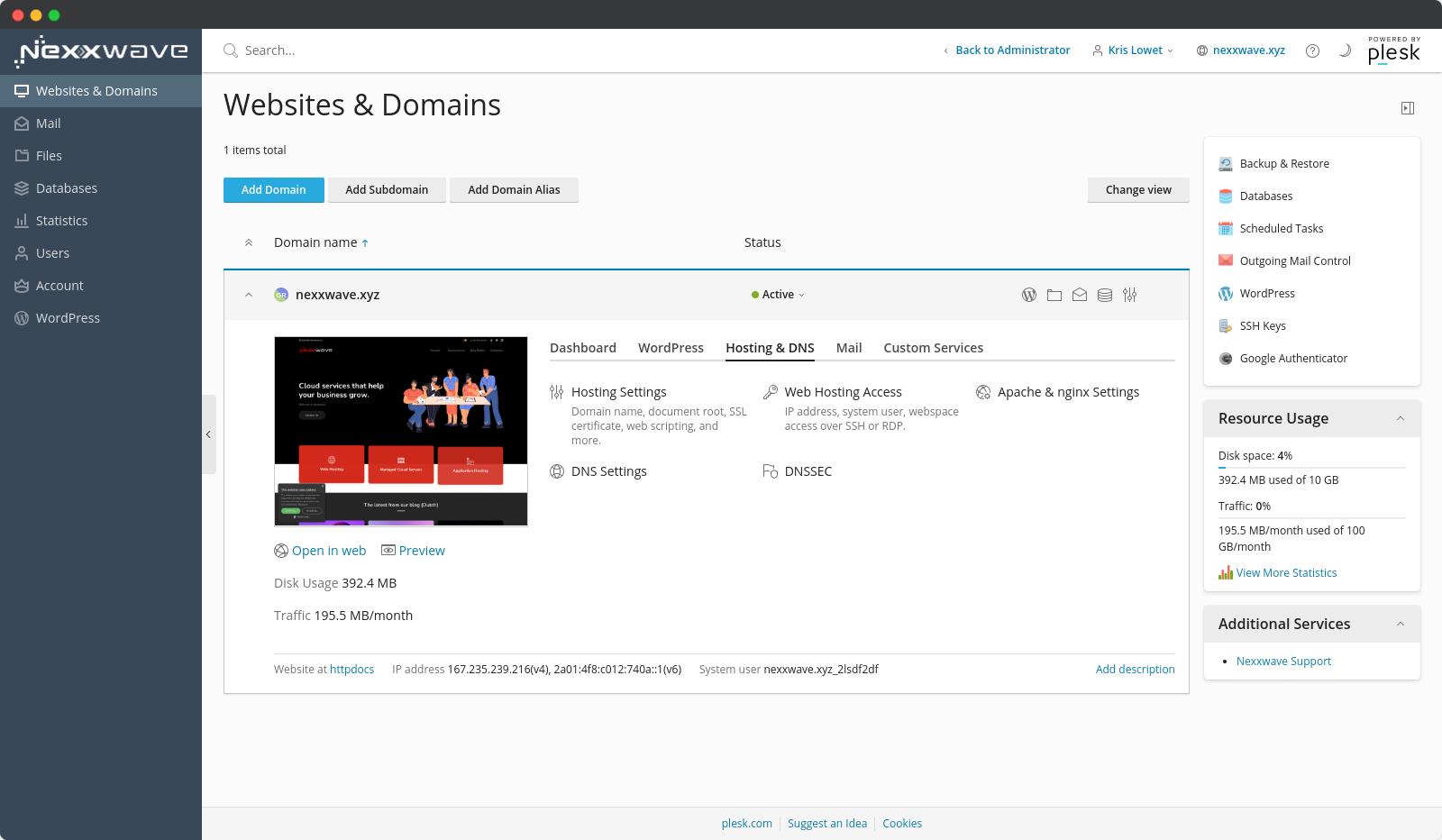Click Add description link

point(1135,670)
